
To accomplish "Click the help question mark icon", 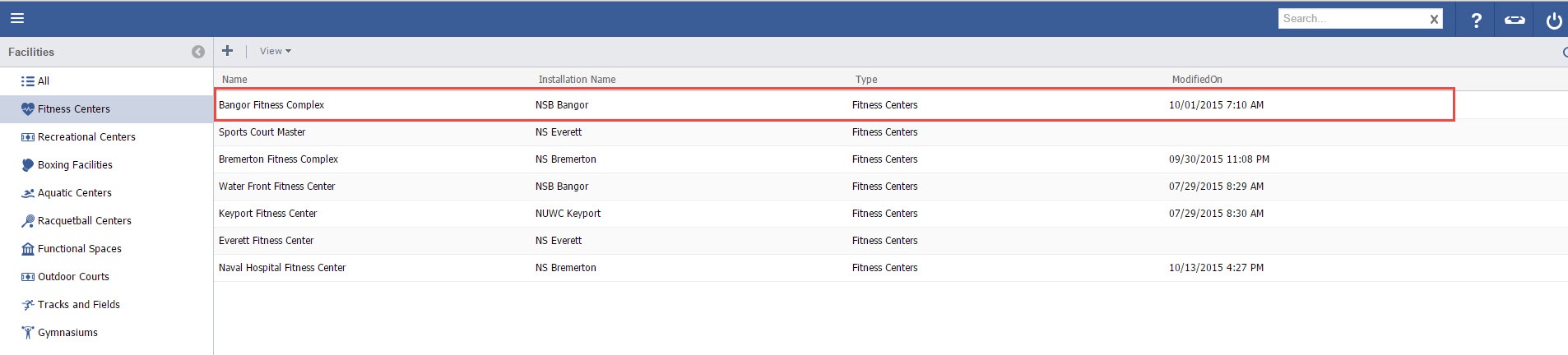I will point(1476,21).
